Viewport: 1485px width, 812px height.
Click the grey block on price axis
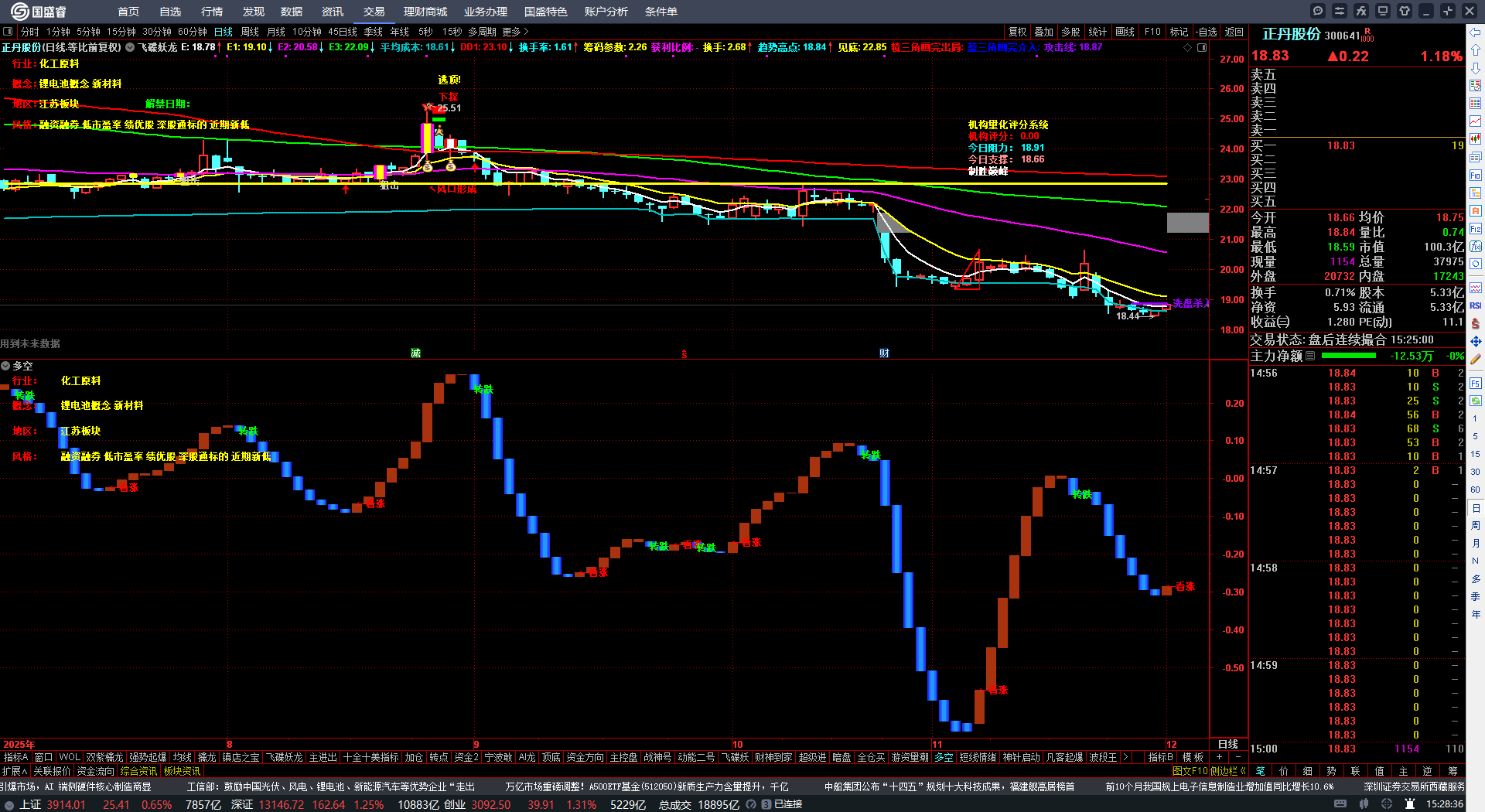click(1188, 222)
